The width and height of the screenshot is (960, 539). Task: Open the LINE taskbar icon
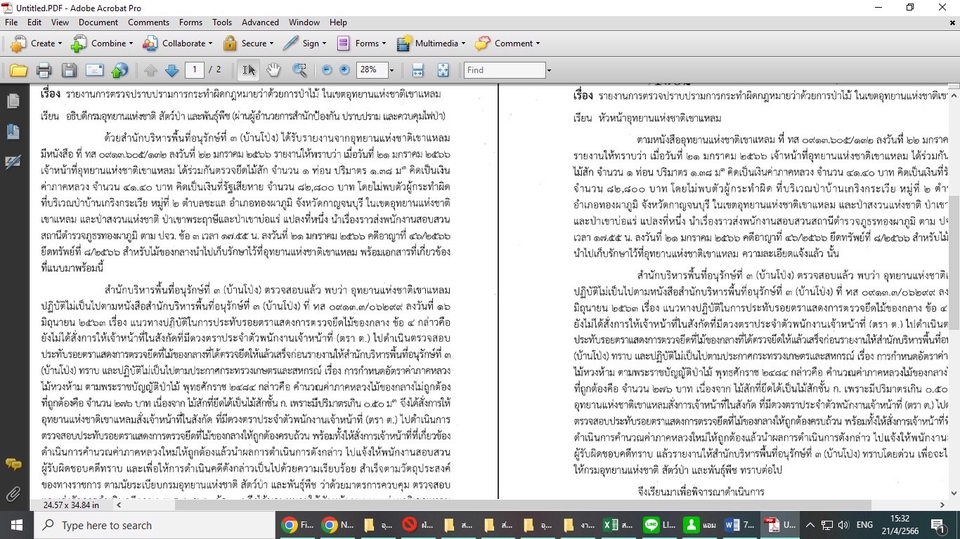coord(659,525)
